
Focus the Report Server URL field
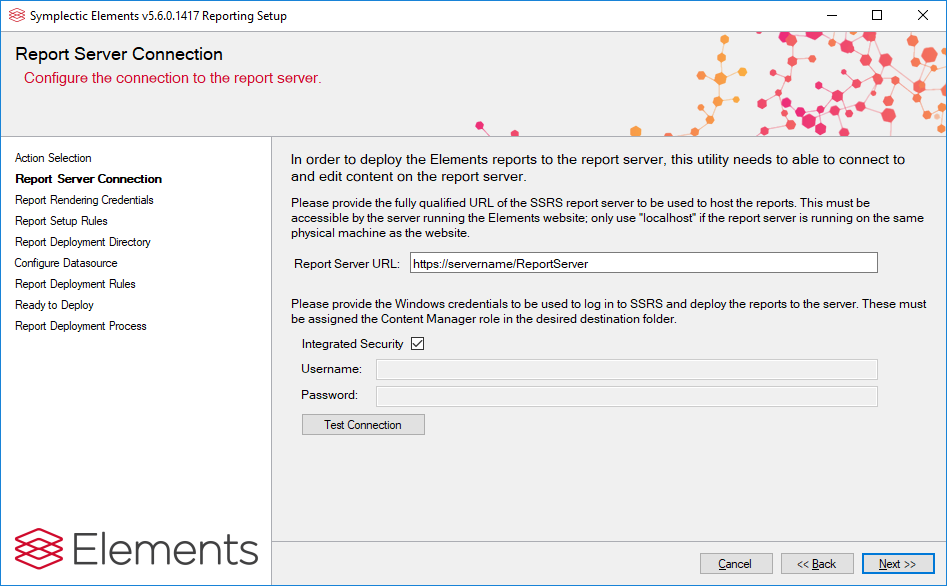[x=643, y=263]
